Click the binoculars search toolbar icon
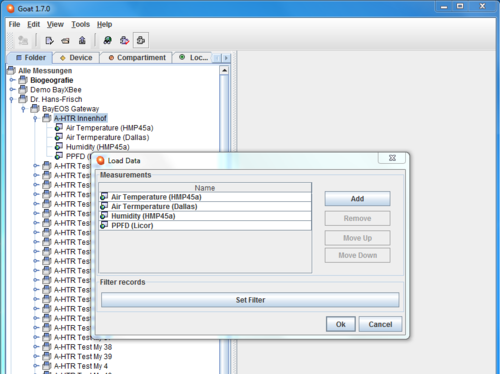Viewport: 500px width, 374px height. pyautogui.click(x=107, y=41)
